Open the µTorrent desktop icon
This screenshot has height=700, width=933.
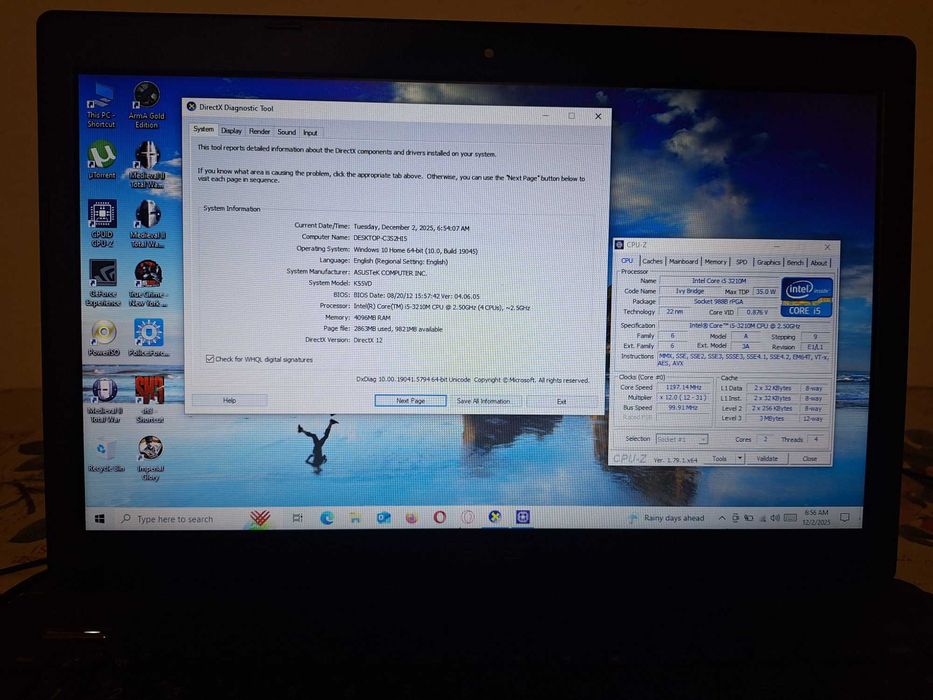click(102, 160)
